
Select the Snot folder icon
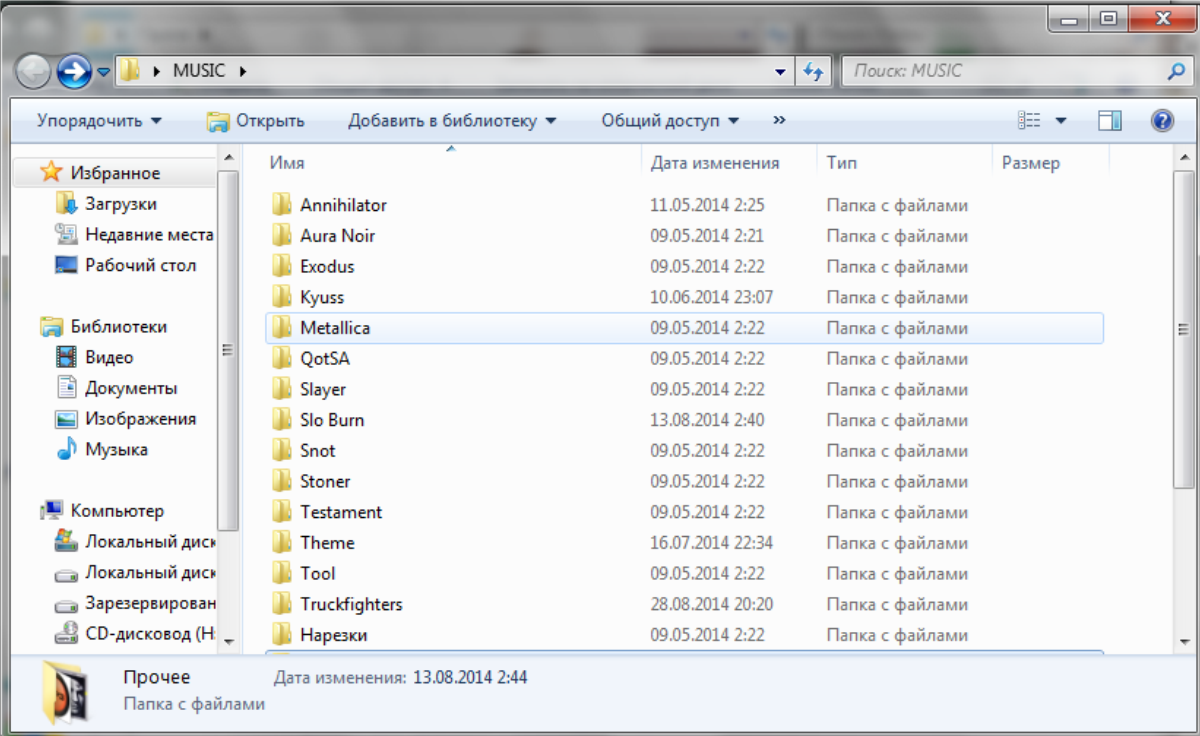[281, 451]
